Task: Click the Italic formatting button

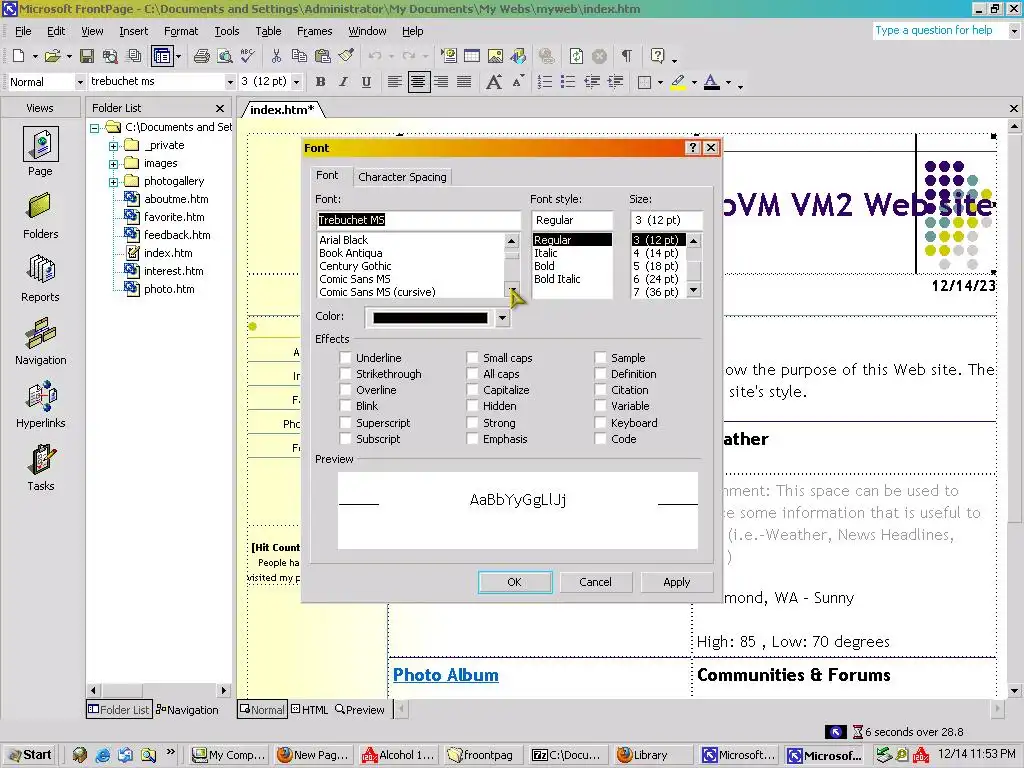Action: coord(343,82)
